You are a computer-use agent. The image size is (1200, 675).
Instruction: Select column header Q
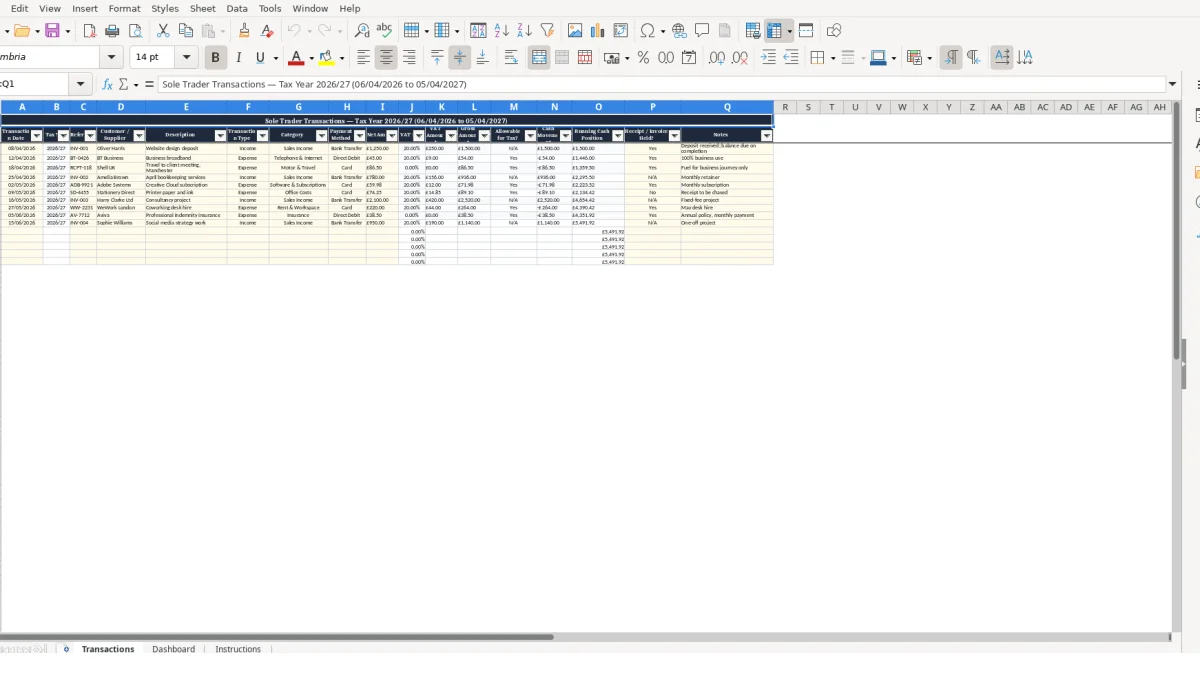[727, 107]
